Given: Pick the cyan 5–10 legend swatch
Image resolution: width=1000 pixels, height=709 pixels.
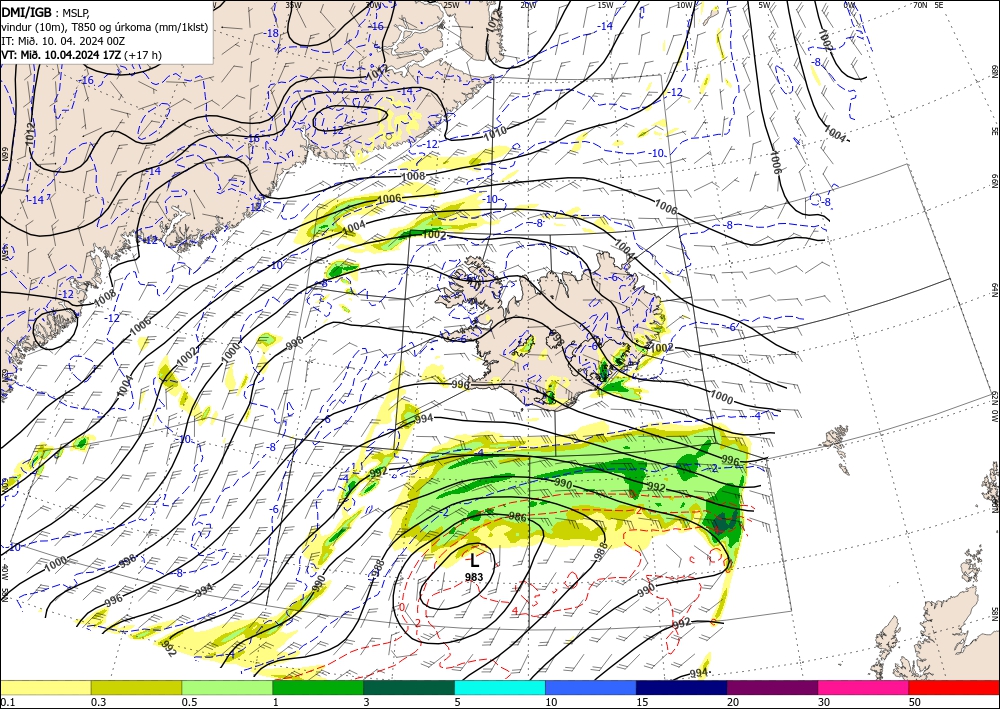Looking at the screenshot, I should click(500, 687).
